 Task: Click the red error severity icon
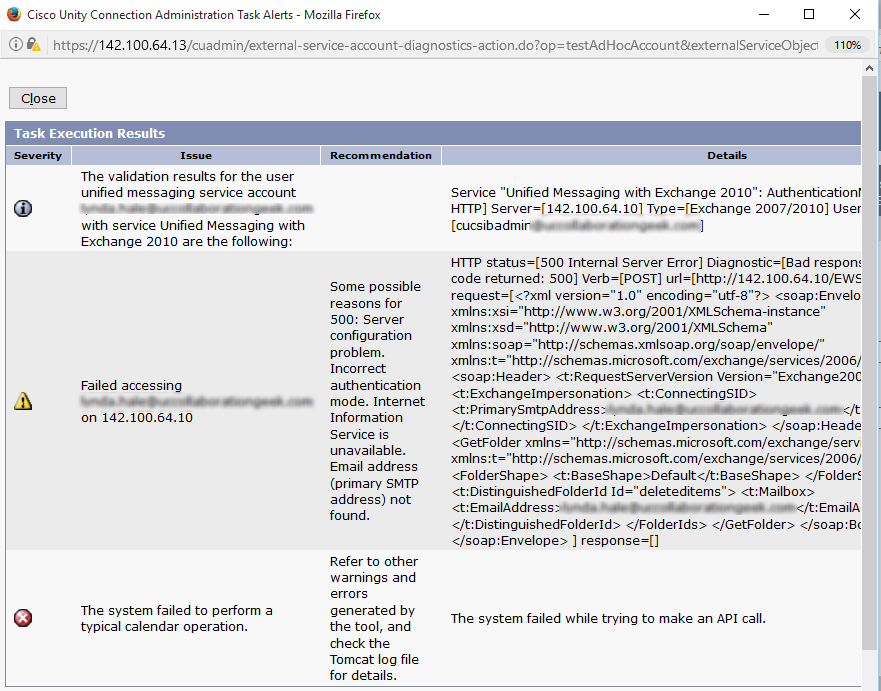(x=22, y=618)
